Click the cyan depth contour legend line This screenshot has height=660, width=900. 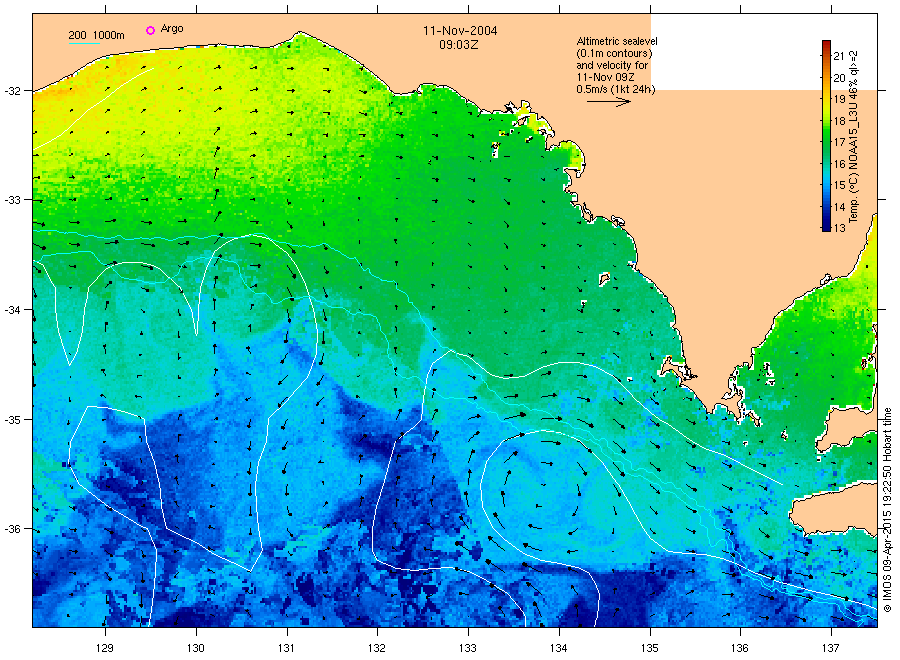pyautogui.click(x=84, y=43)
